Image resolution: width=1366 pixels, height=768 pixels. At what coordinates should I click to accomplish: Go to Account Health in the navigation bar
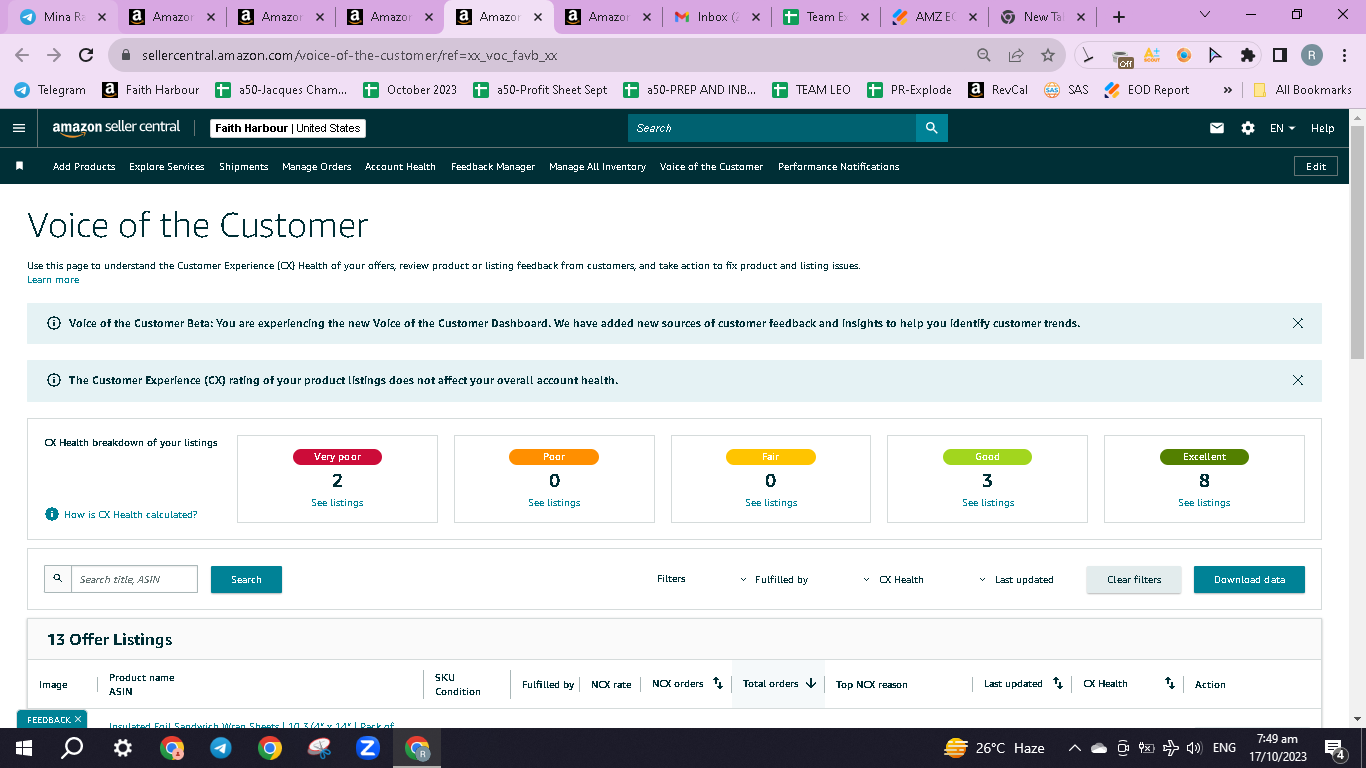[400, 167]
